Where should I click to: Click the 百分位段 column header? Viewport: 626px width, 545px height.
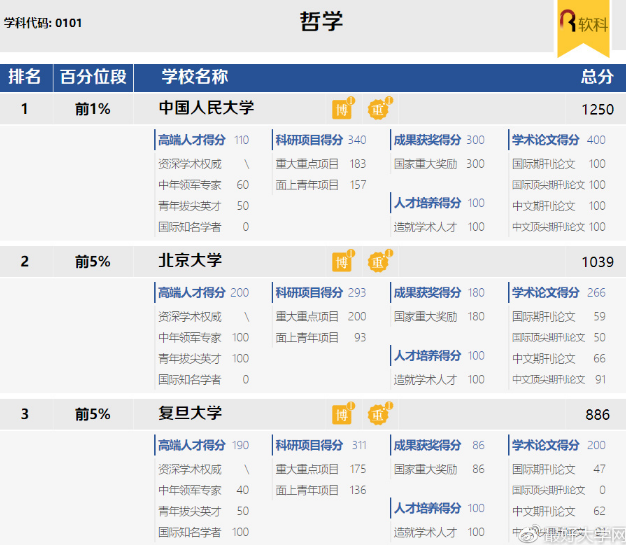(93, 77)
